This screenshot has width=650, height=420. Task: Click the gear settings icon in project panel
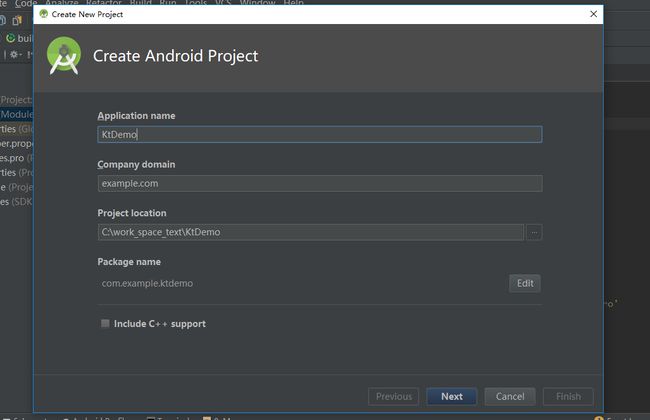(x=15, y=54)
